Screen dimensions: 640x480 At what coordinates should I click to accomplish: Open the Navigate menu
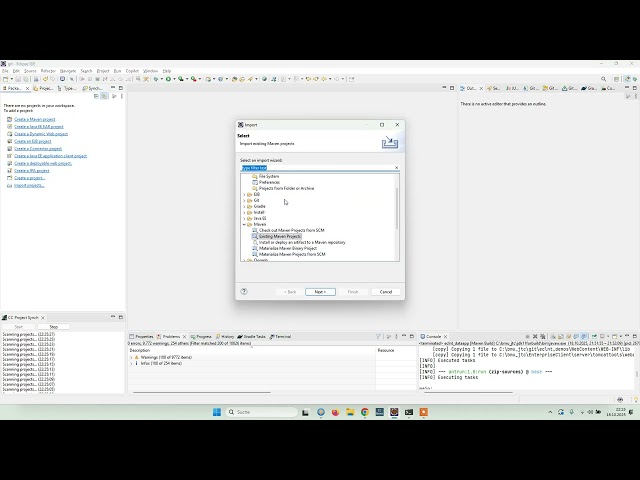point(68,71)
